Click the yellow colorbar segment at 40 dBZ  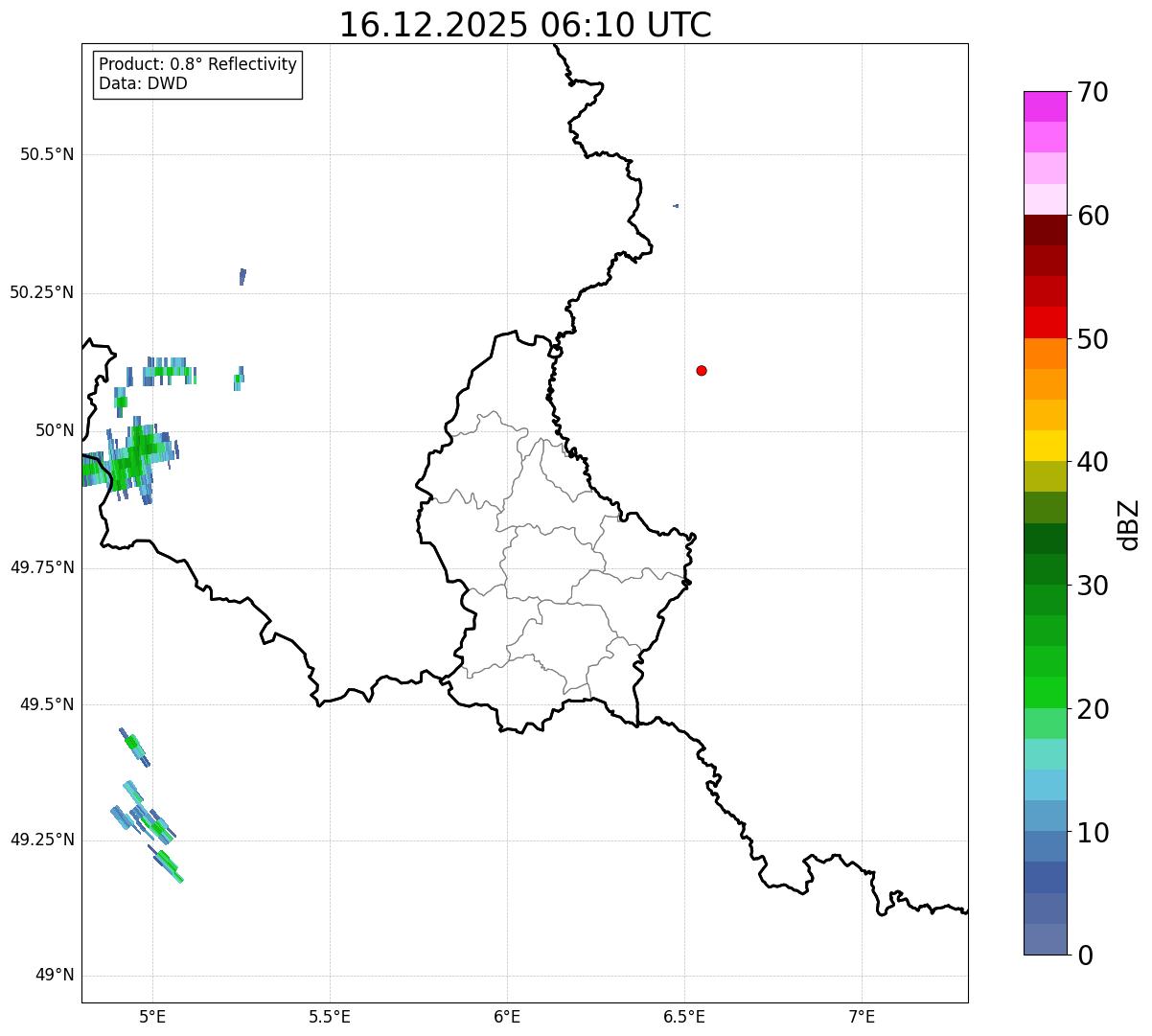1045,446
